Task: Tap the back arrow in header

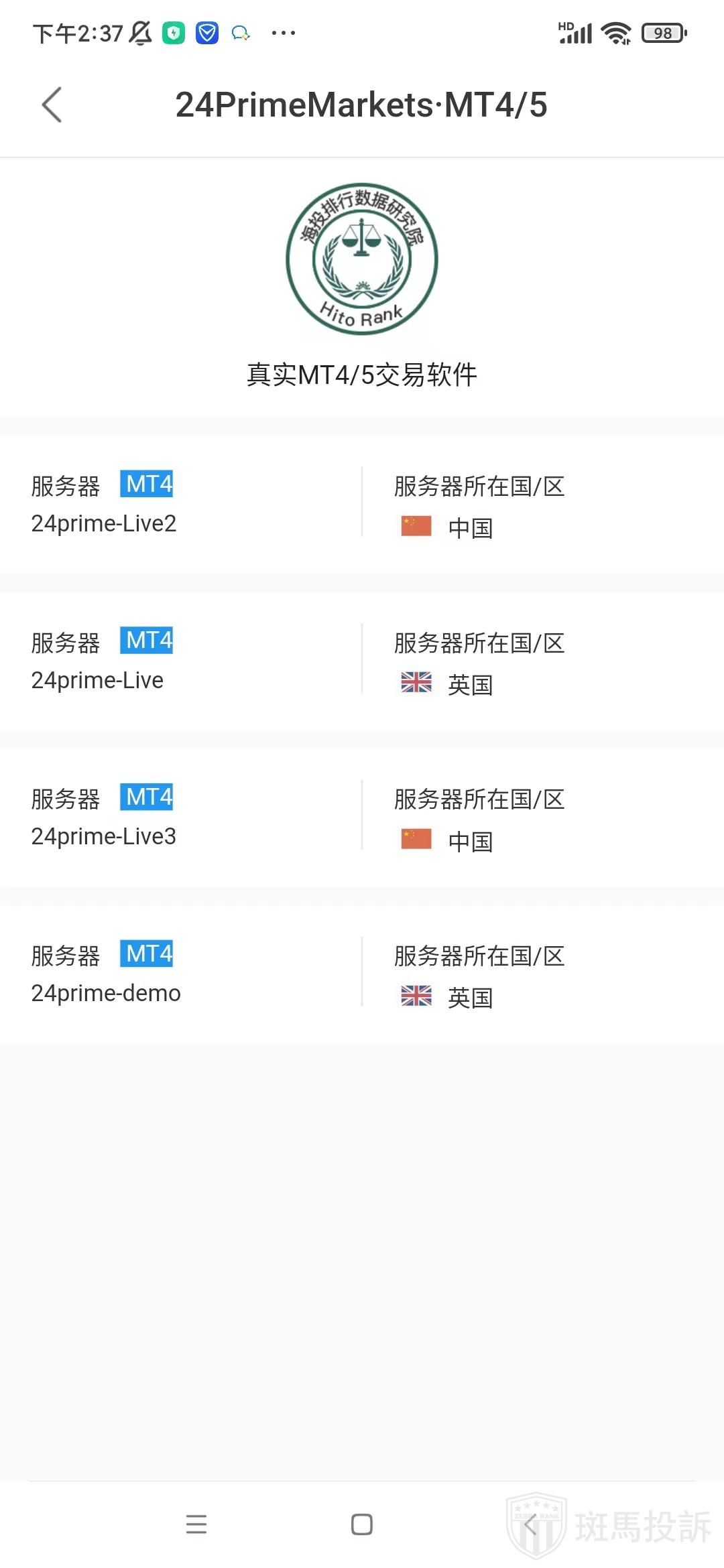Action: pos(52,105)
